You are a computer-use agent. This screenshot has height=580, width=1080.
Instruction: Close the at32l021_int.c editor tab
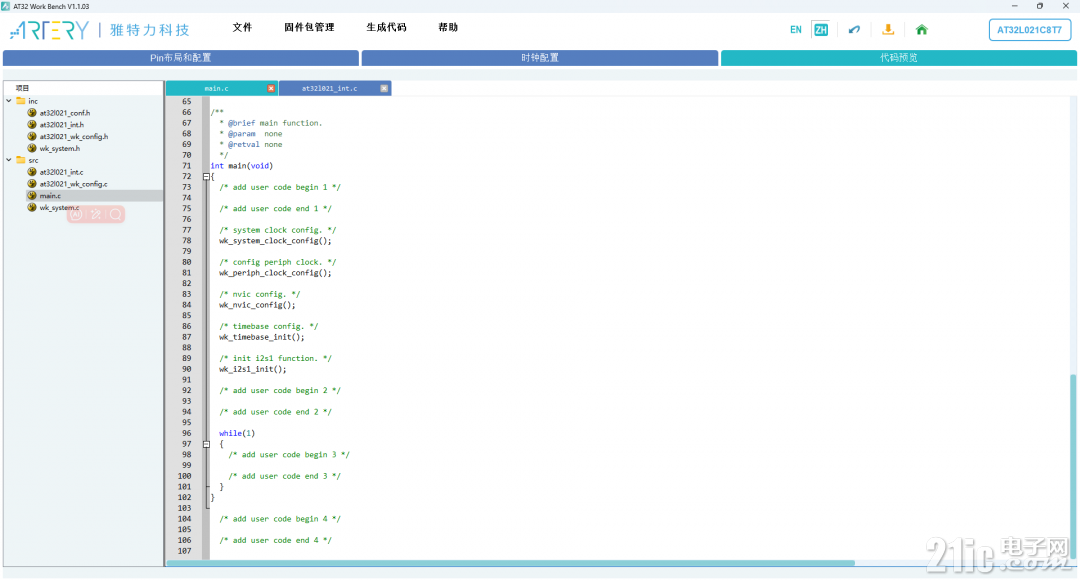coord(384,88)
